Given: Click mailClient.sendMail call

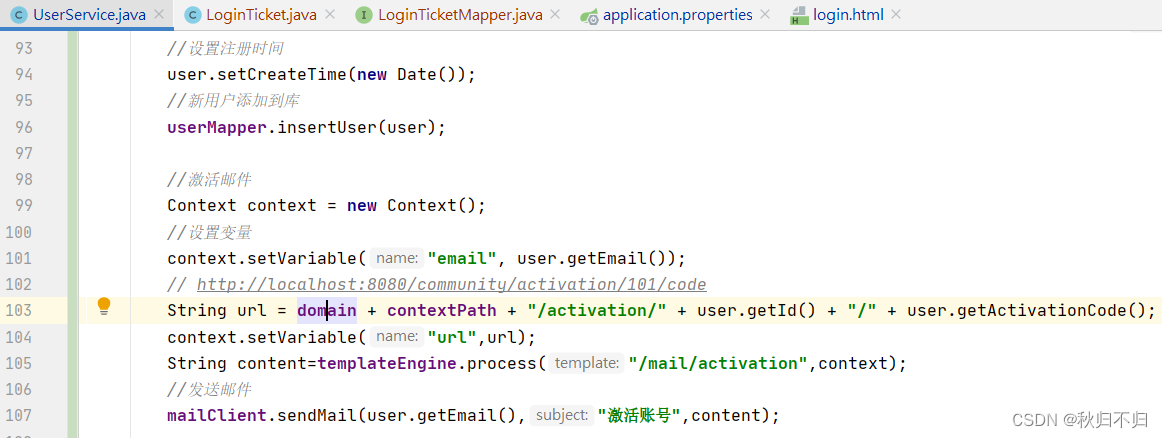Looking at the screenshot, I should 263,415.
